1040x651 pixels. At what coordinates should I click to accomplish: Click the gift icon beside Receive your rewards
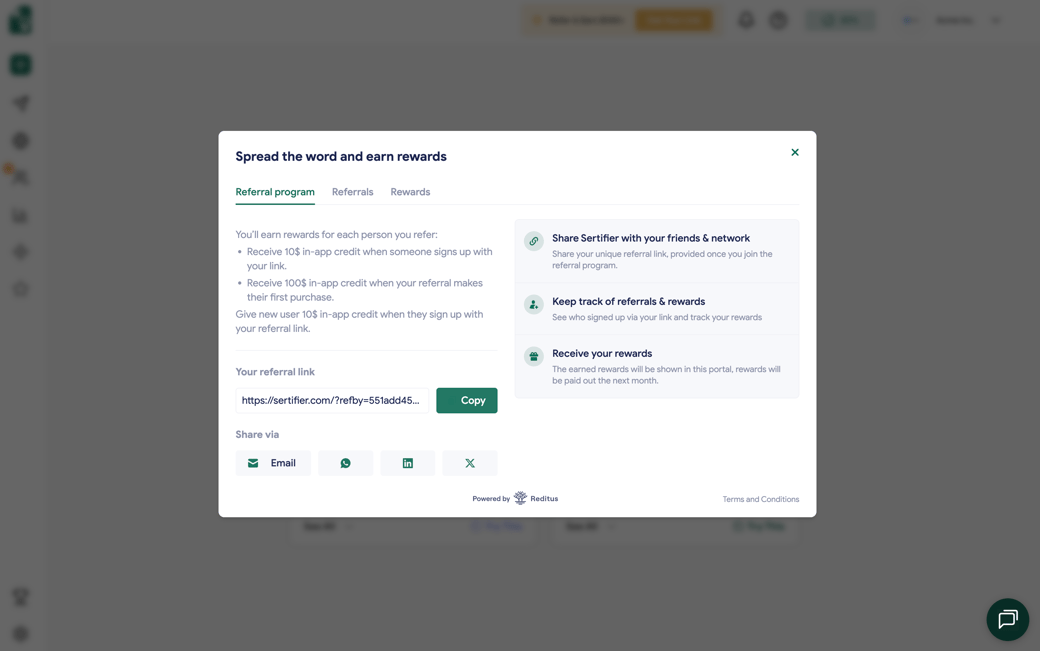(x=534, y=356)
